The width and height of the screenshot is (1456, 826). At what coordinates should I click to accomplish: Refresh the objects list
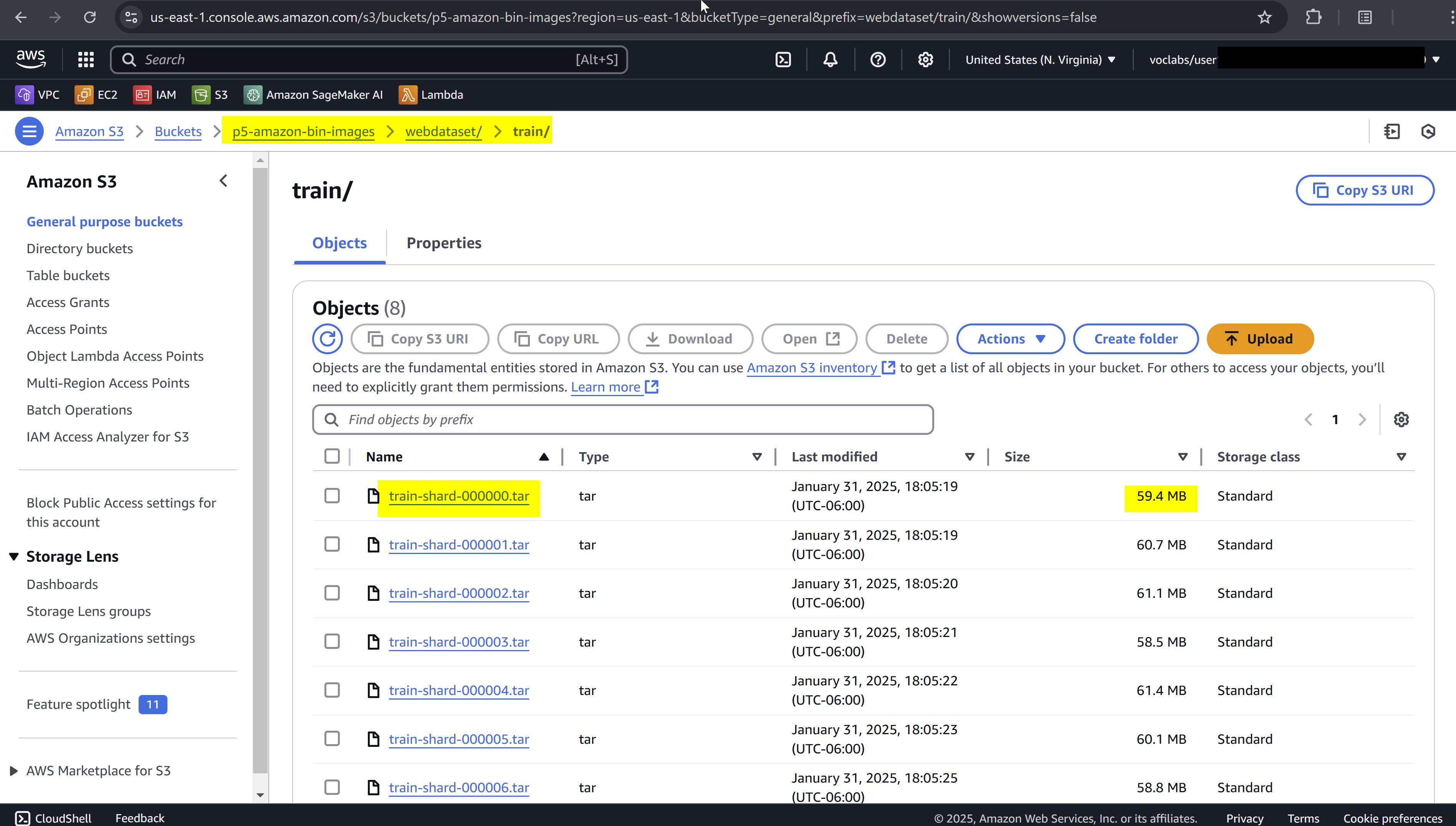click(327, 339)
